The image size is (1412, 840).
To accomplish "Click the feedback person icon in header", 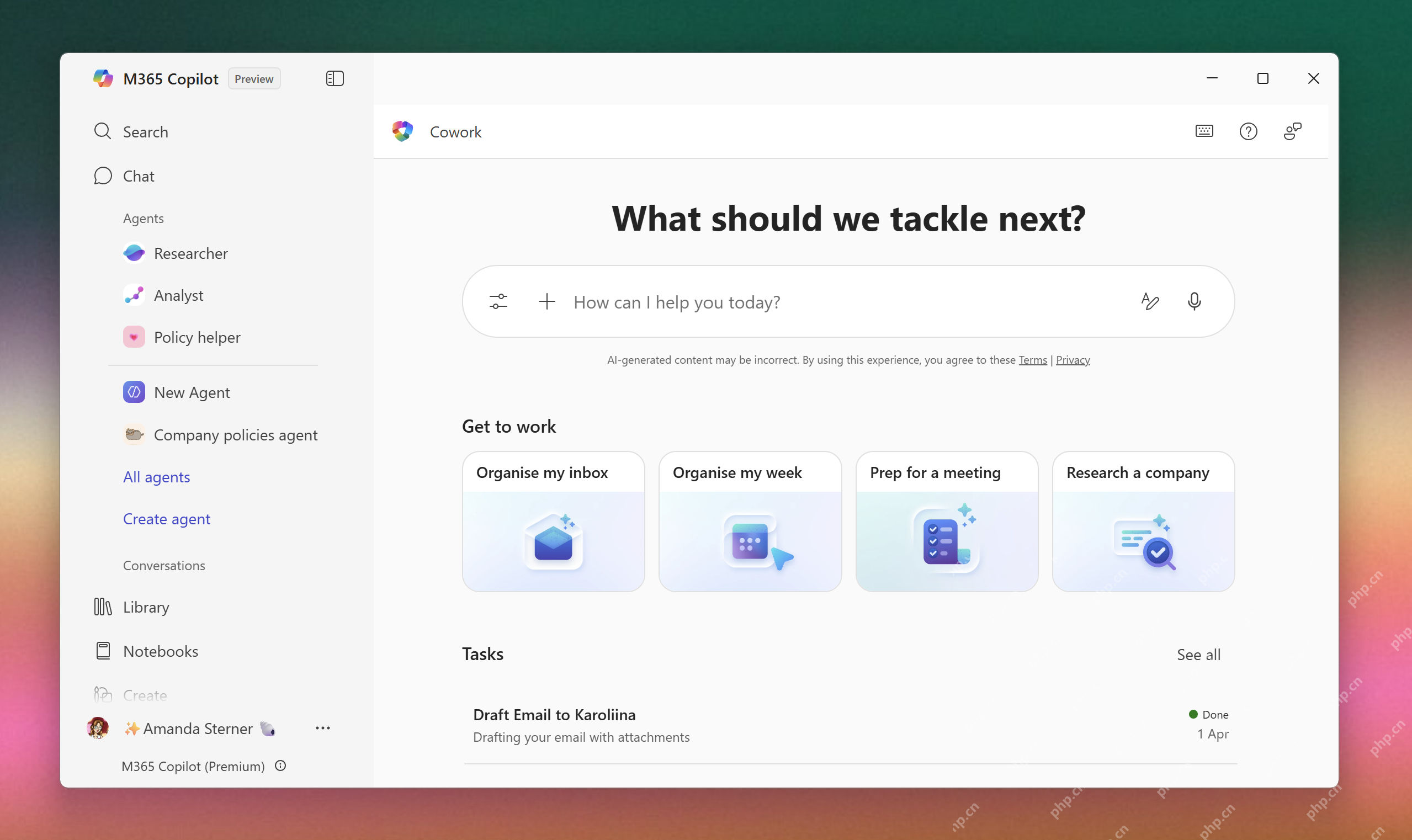I will pos(1292,131).
